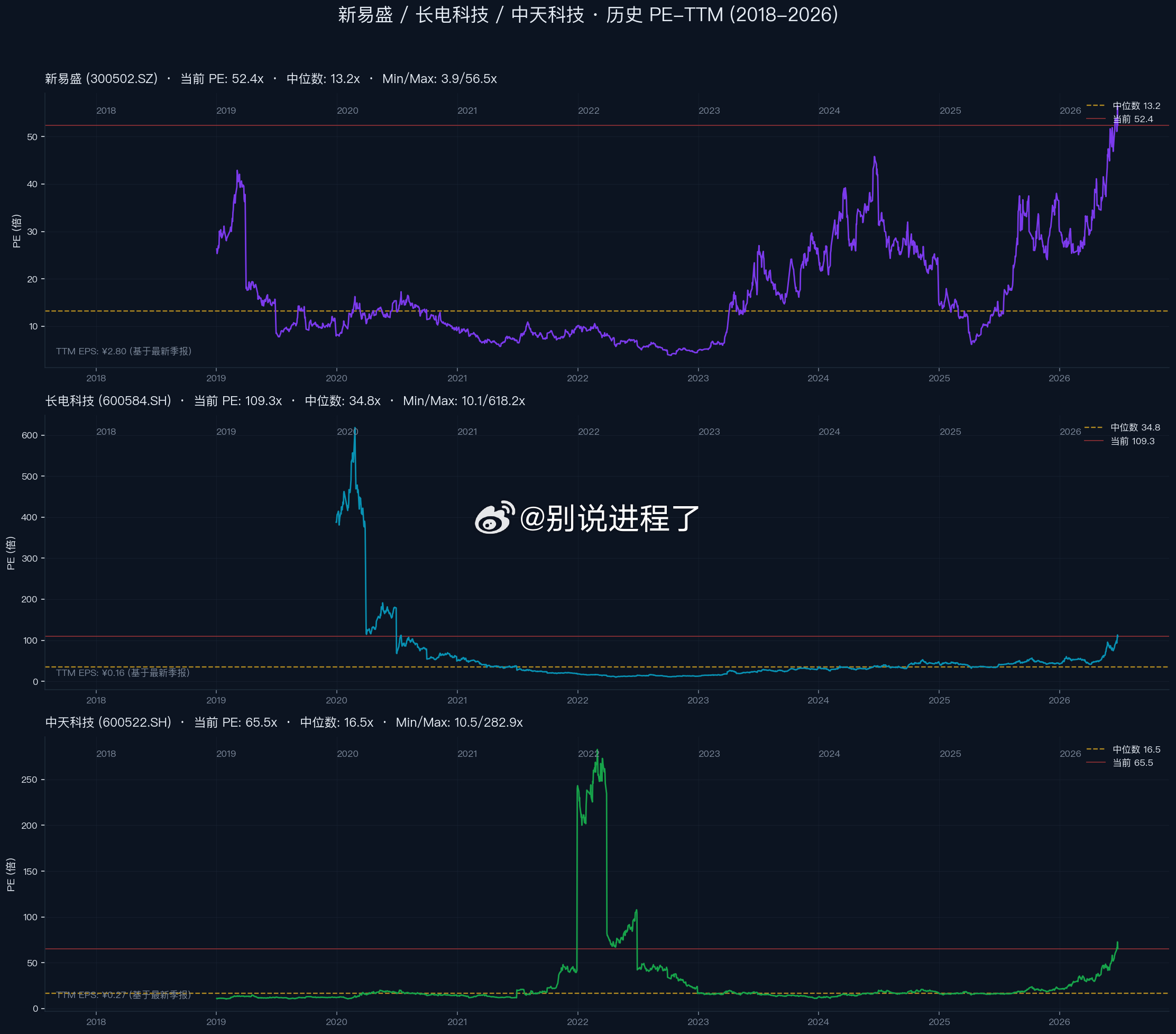
Task: Click y-axis tick 20 on 新易盛 chart
Action: tap(32, 280)
